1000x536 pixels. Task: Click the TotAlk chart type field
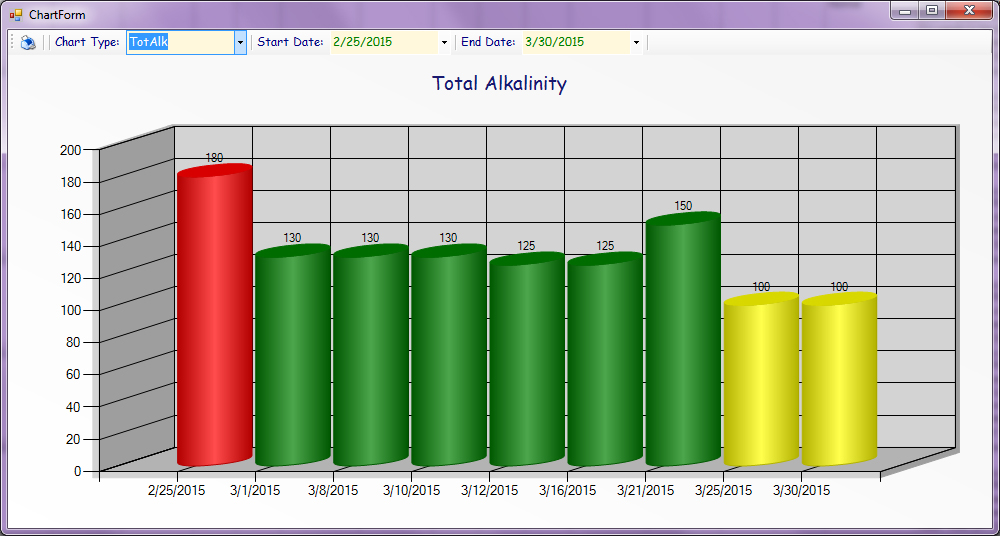(x=180, y=43)
